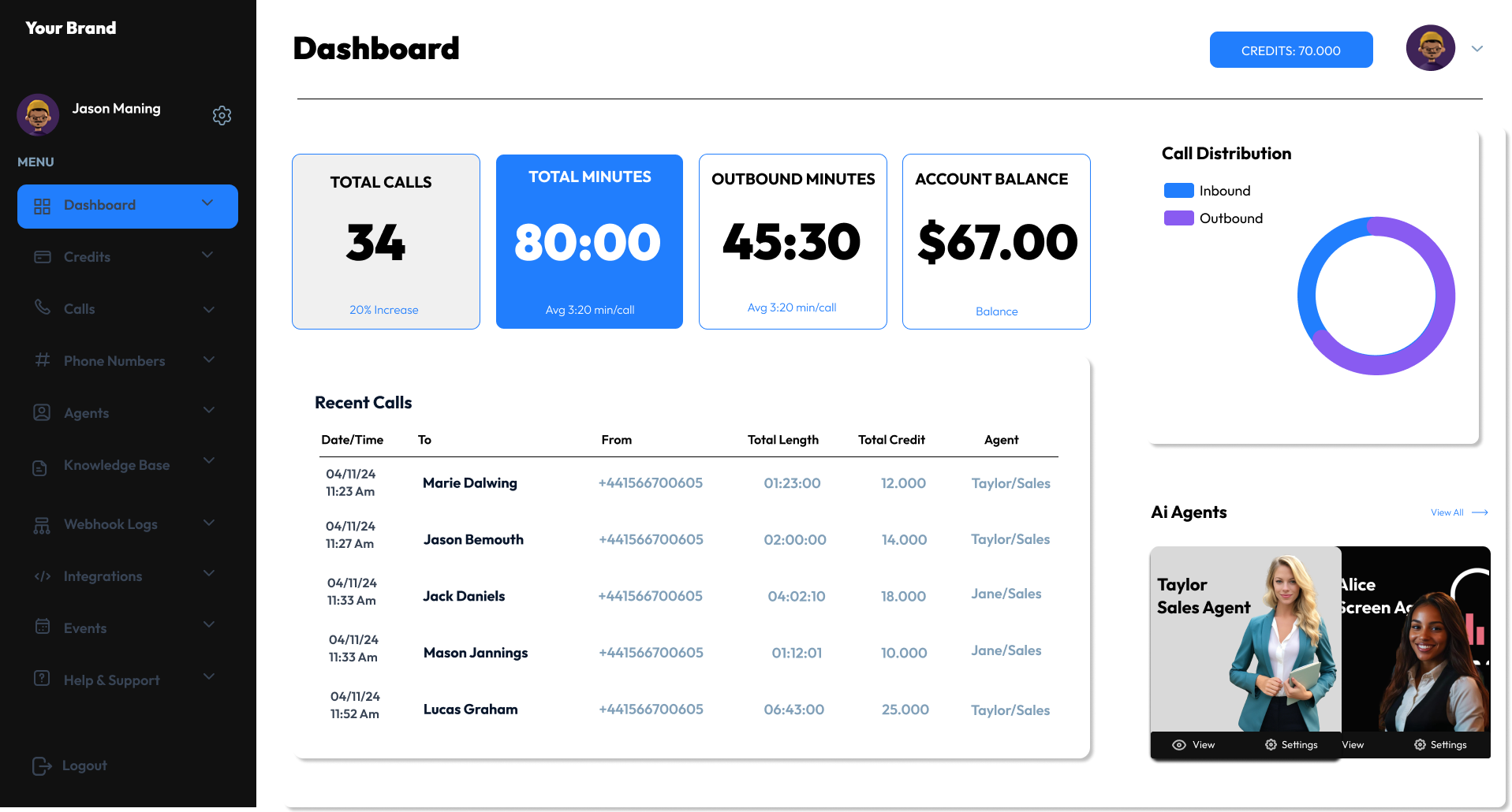Click the Knowledge Base document icon

[x=39, y=467]
